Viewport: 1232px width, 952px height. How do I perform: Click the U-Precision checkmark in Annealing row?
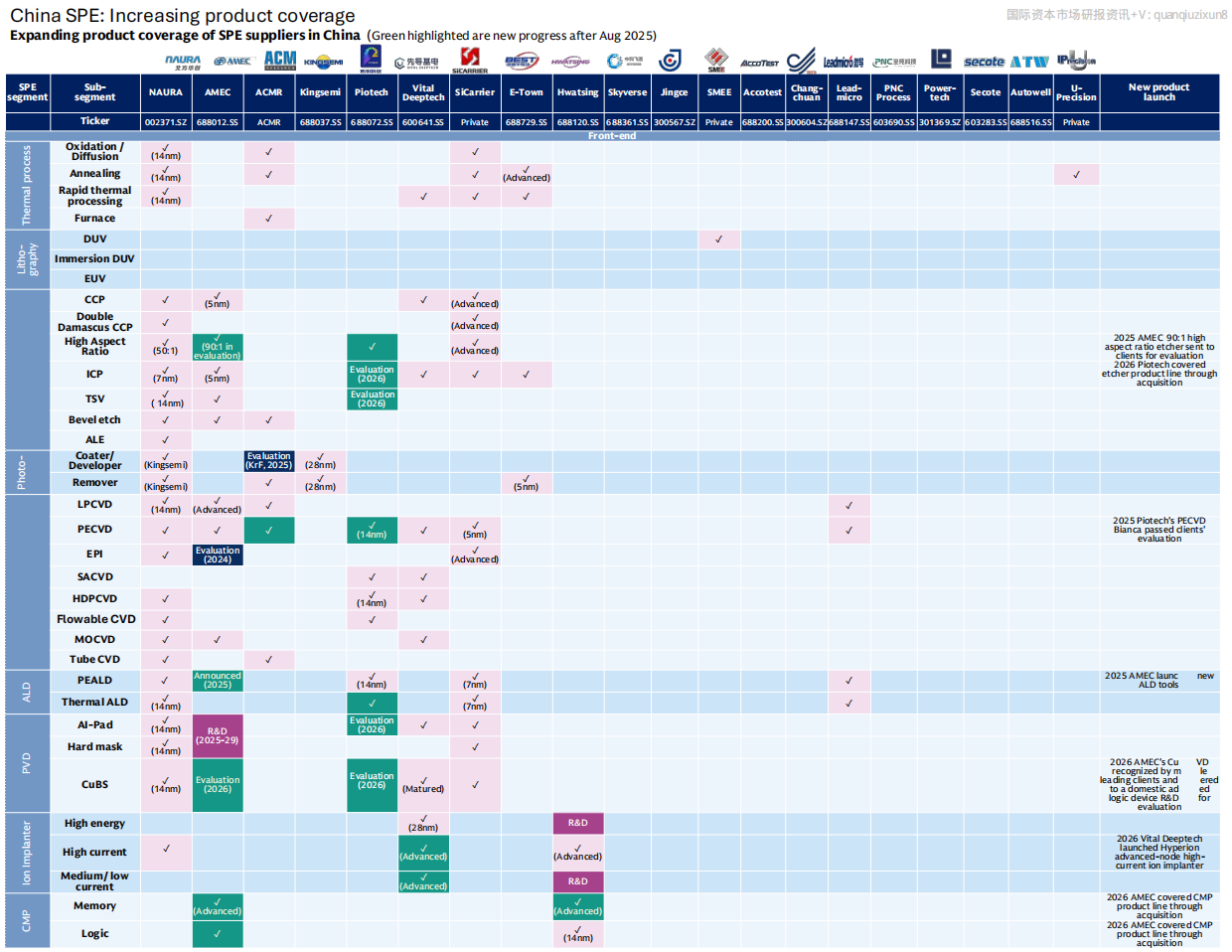(1076, 174)
